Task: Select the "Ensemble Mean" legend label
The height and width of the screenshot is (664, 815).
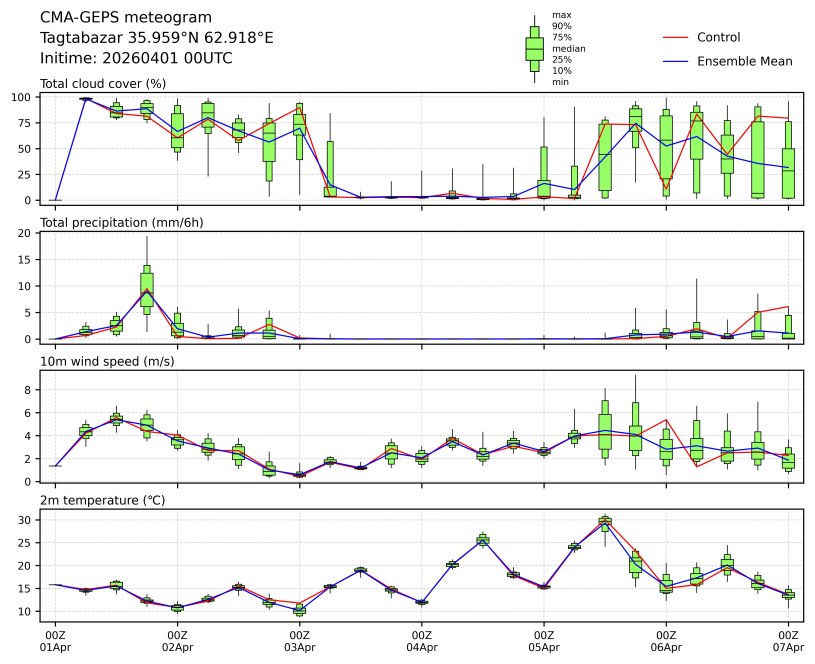Action: (x=744, y=61)
